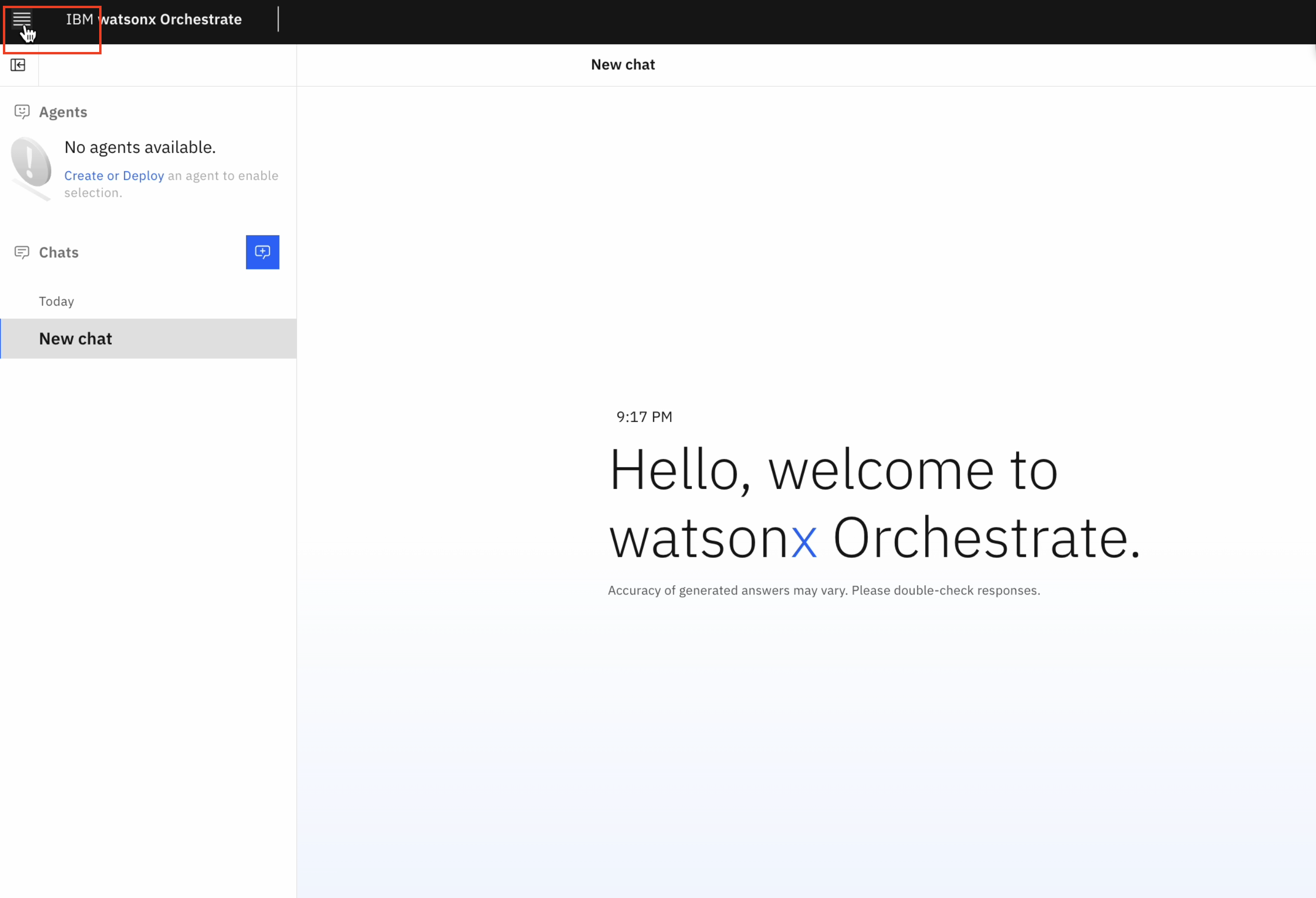Click the accuracy disclaimer text
Viewport: 1316px width, 898px height.
pos(824,590)
